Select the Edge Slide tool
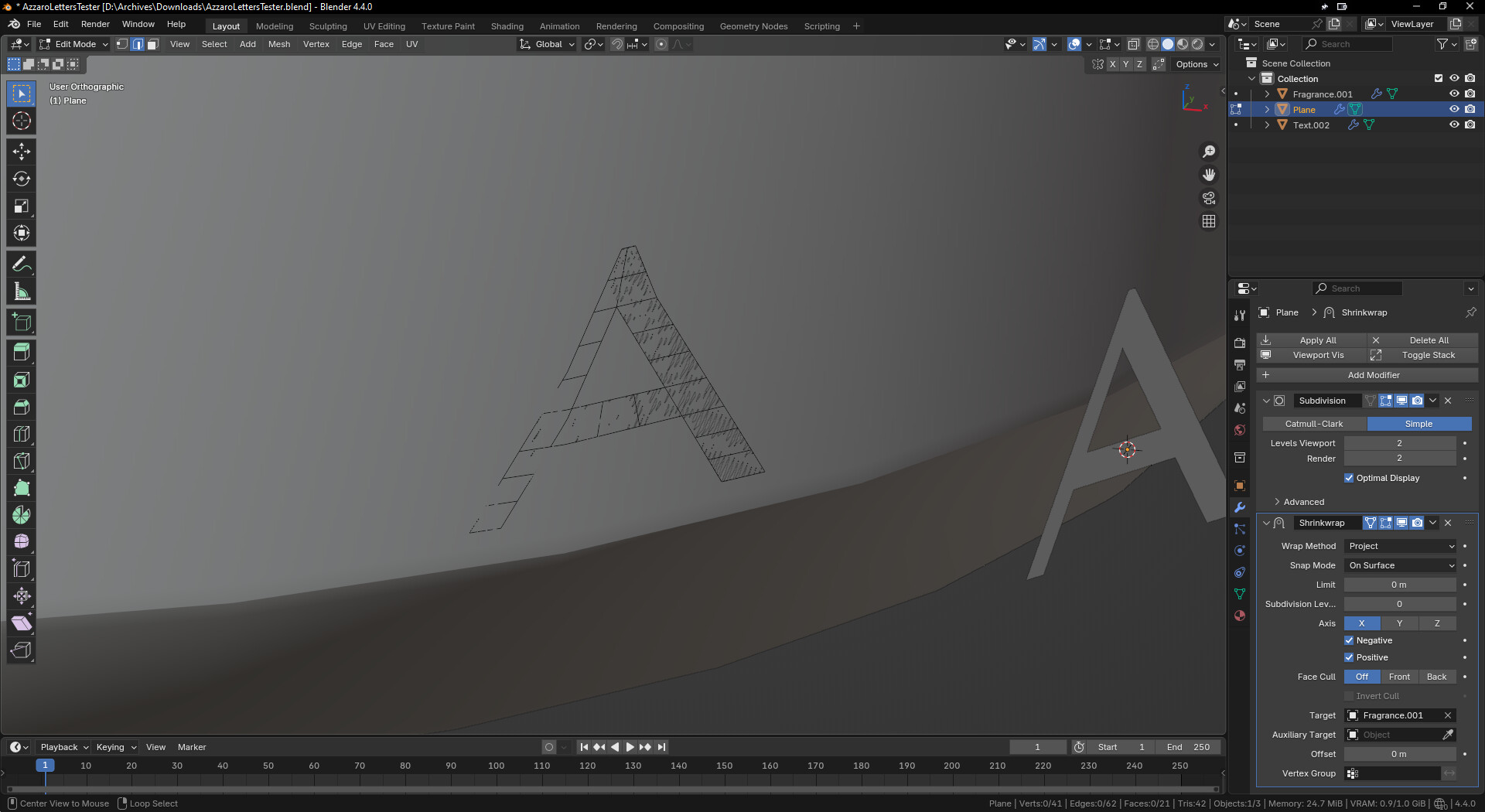This screenshot has height=812, width=1485. pos(22,569)
